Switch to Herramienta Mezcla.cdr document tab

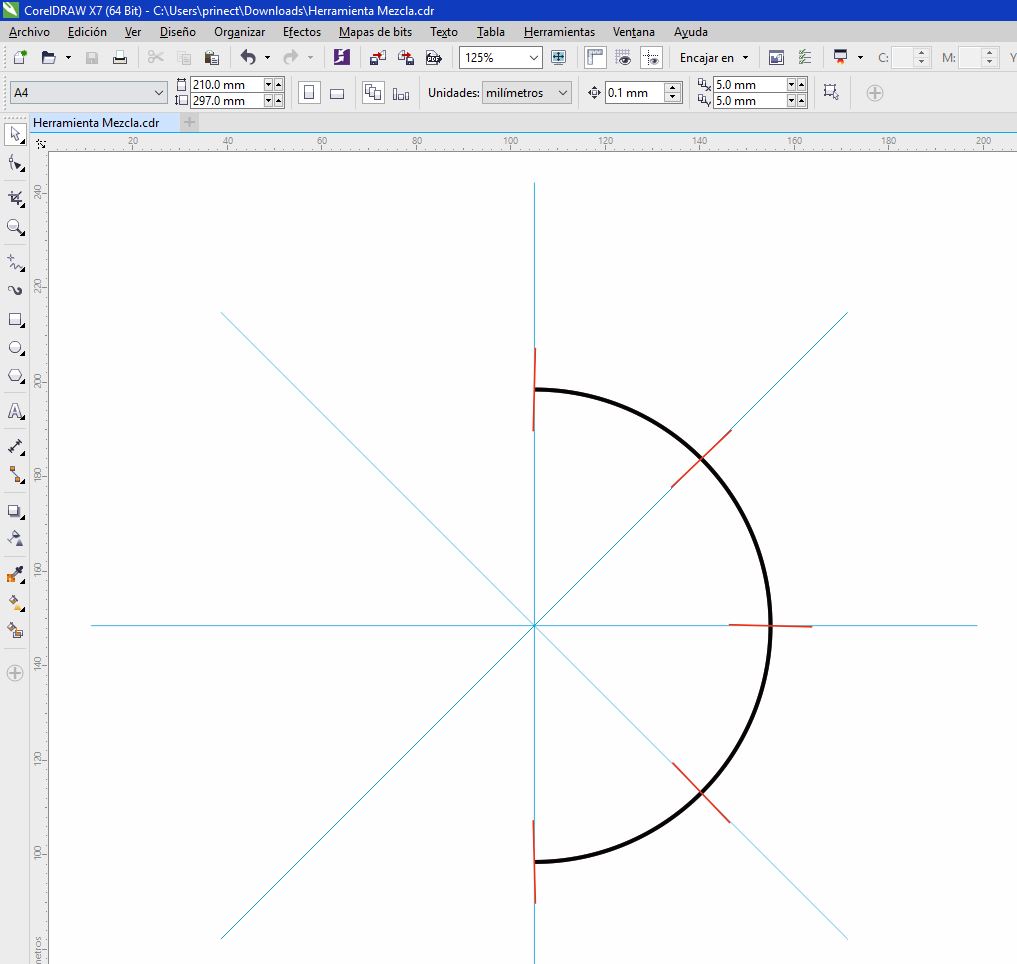pos(96,123)
